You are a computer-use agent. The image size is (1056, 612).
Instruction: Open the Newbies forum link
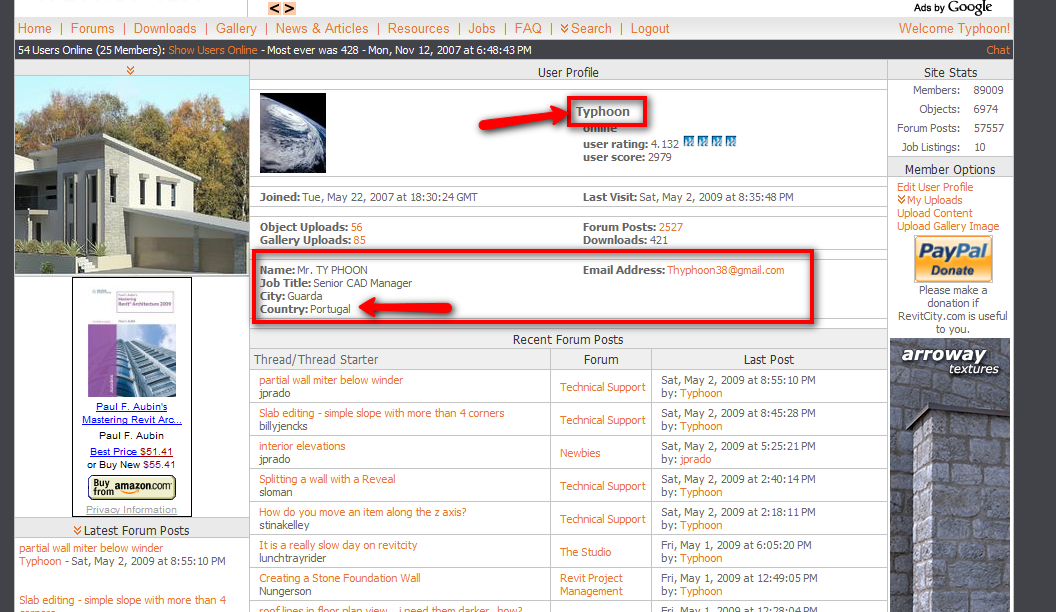click(580, 452)
